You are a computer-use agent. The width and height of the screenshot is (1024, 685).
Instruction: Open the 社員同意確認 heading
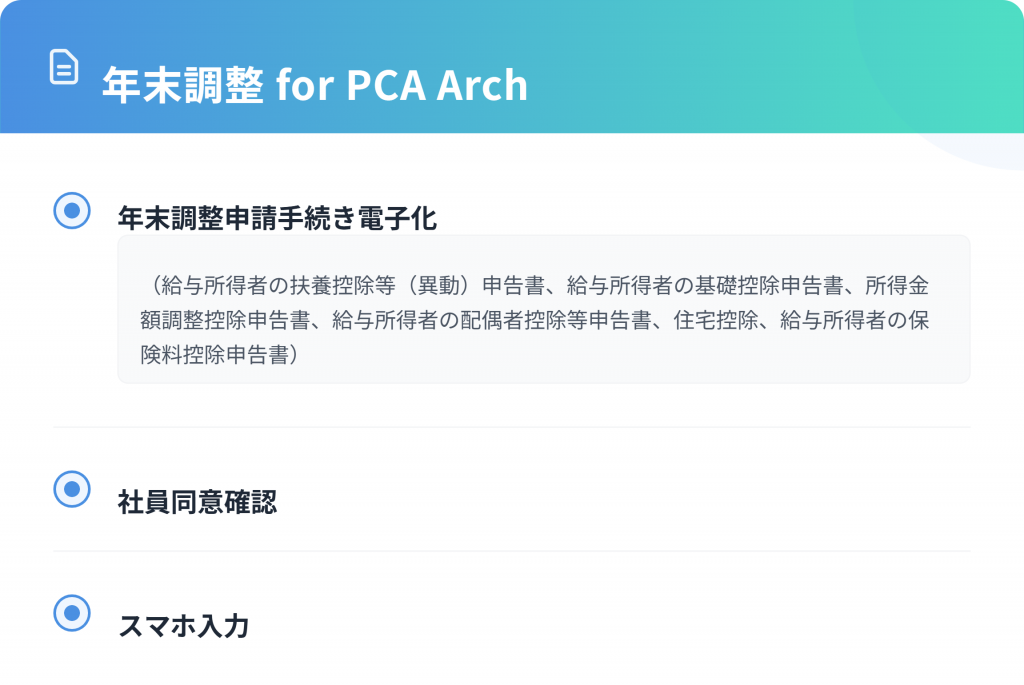click(197, 502)
